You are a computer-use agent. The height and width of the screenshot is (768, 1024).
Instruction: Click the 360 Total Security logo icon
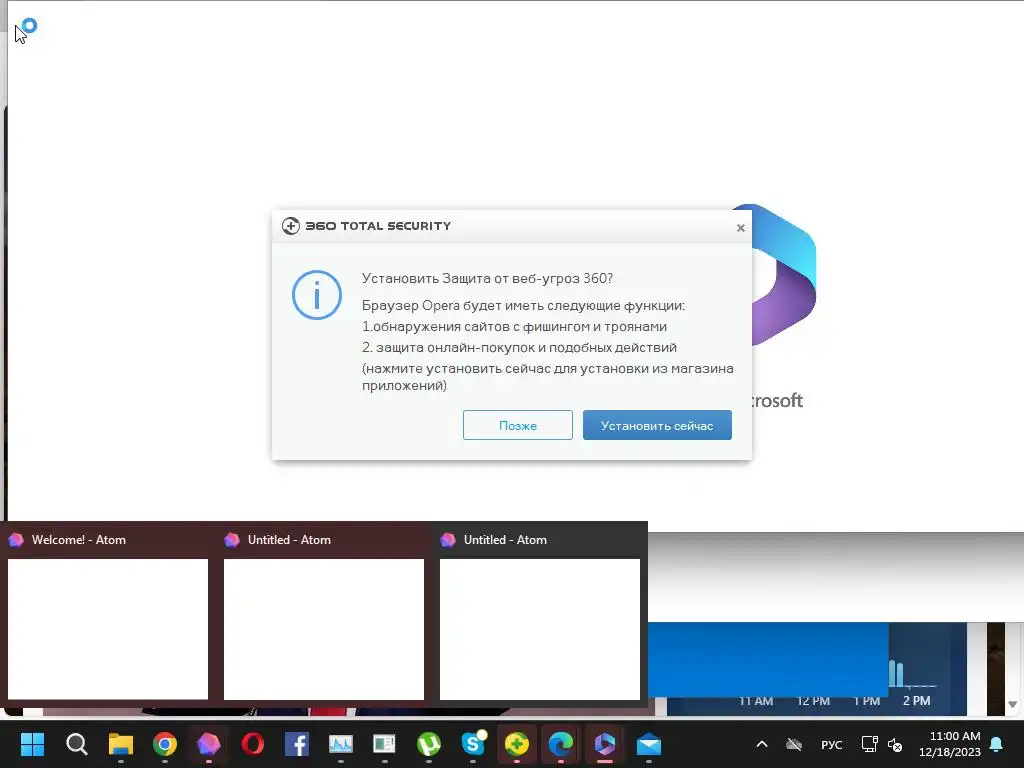point(291,226)
